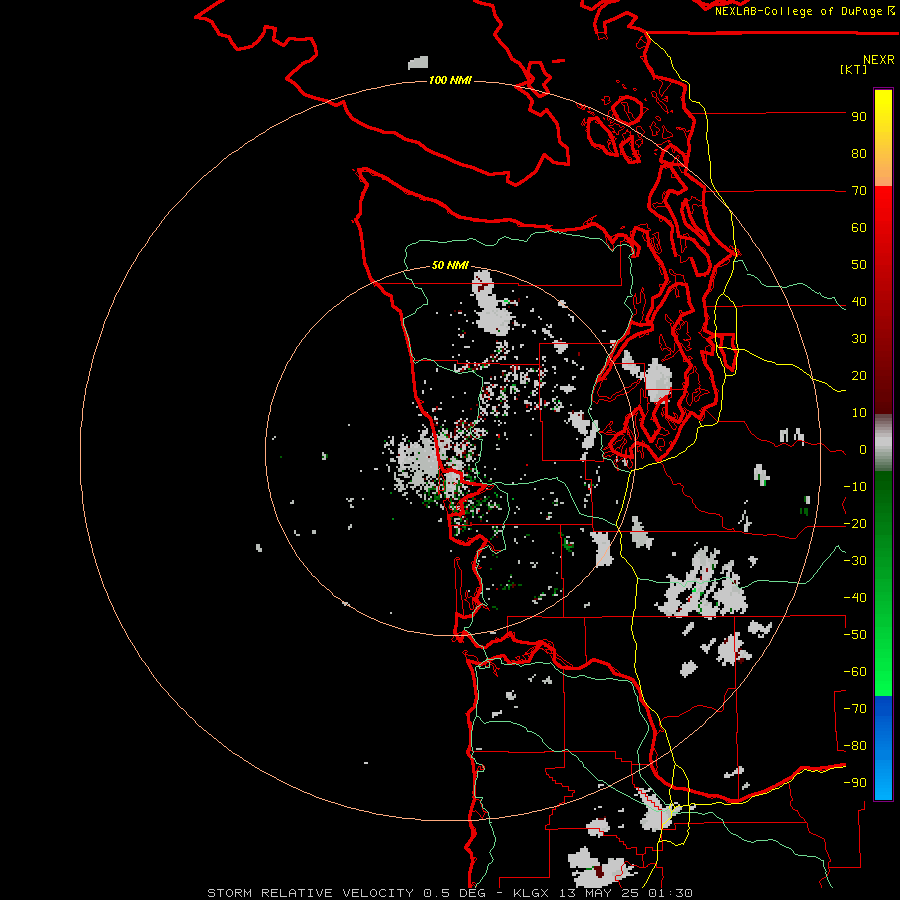Click the -60 value on velocity scale
This screenshot has width=900, height=900.
855,672
